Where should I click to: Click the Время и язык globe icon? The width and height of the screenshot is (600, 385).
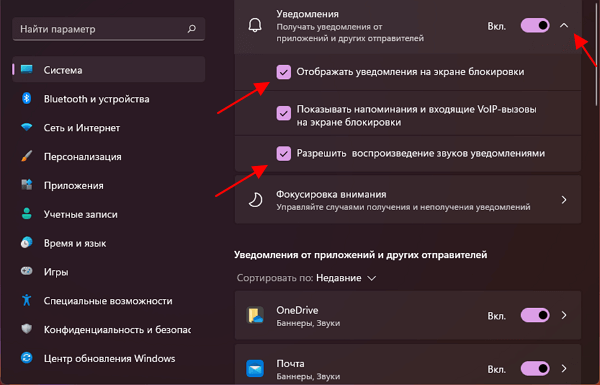coord(27,243)
